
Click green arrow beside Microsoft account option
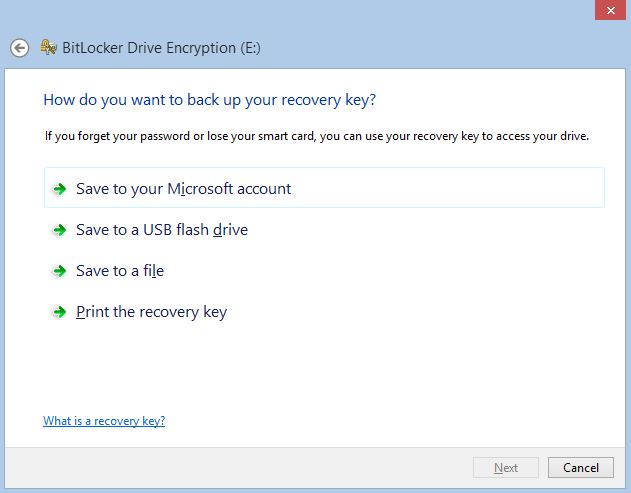click(x=60, y=189)
